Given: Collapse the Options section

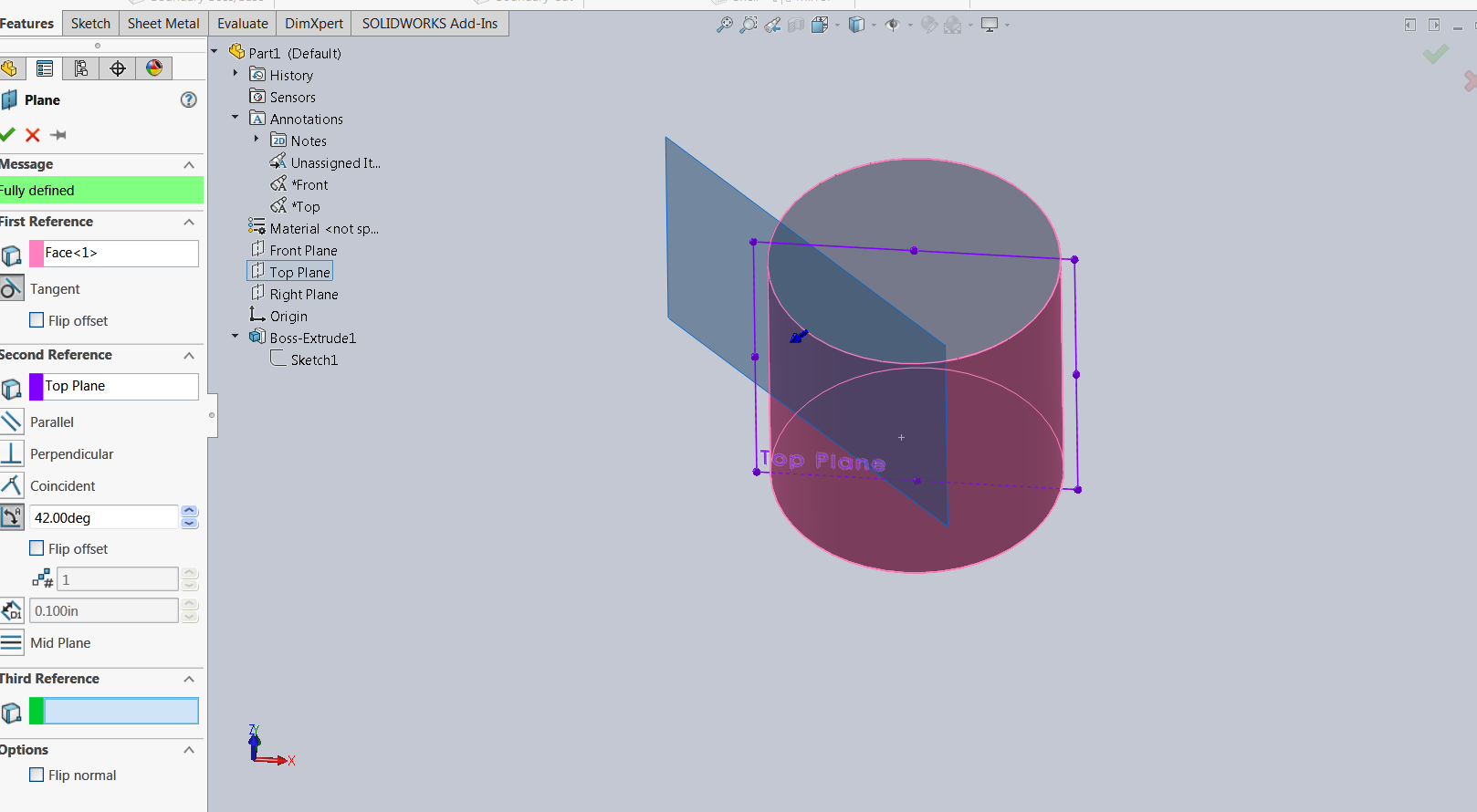Looking at the screenshot, I should pos(189,750).
